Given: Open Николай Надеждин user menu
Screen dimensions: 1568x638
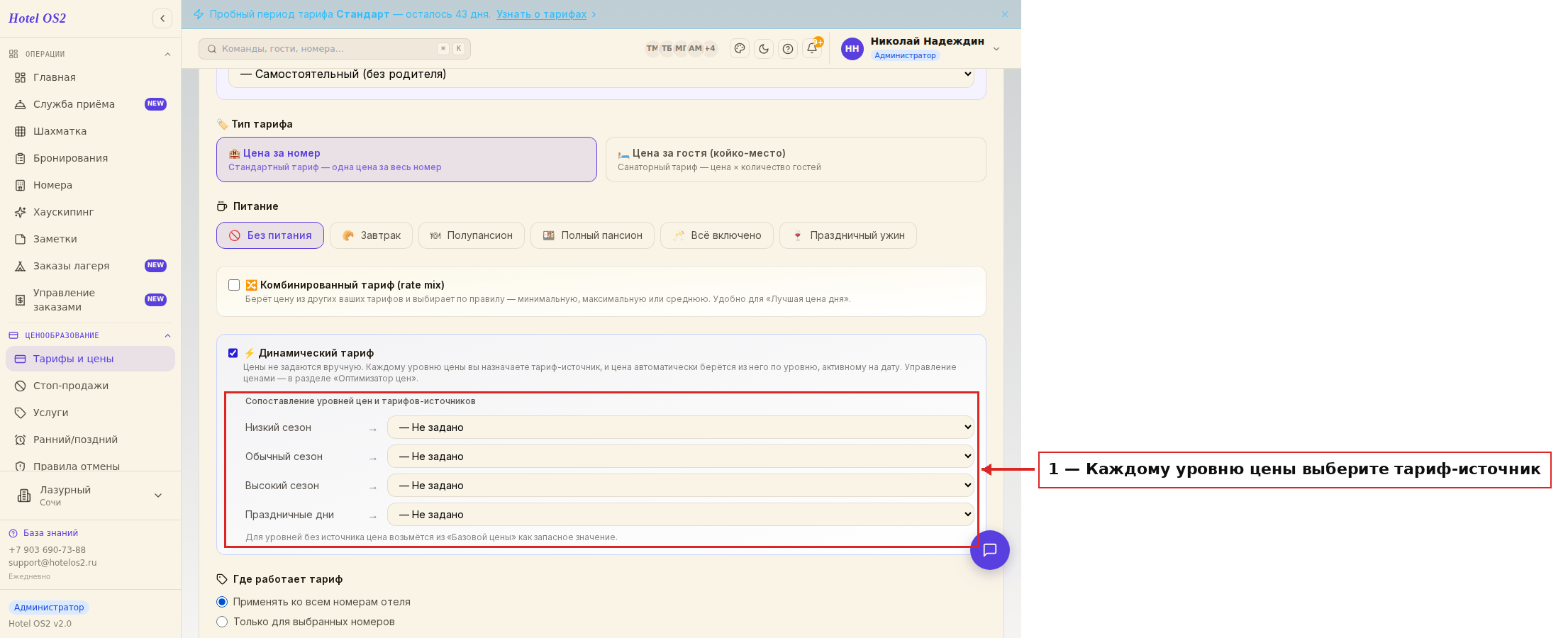Looking at the screenshot, I should [x=921, y=48].
